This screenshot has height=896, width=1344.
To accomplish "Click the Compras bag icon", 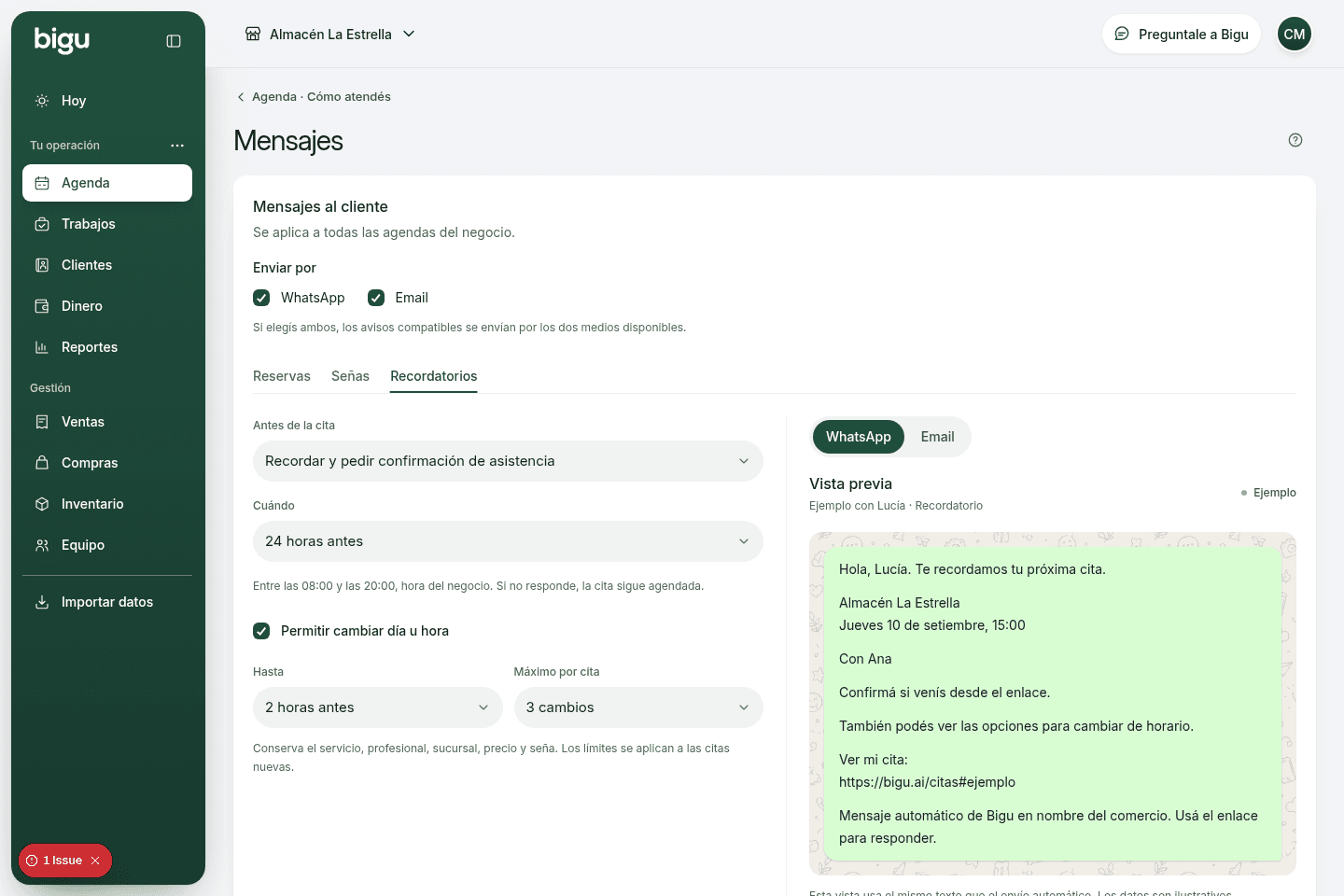I will [42, 463].
